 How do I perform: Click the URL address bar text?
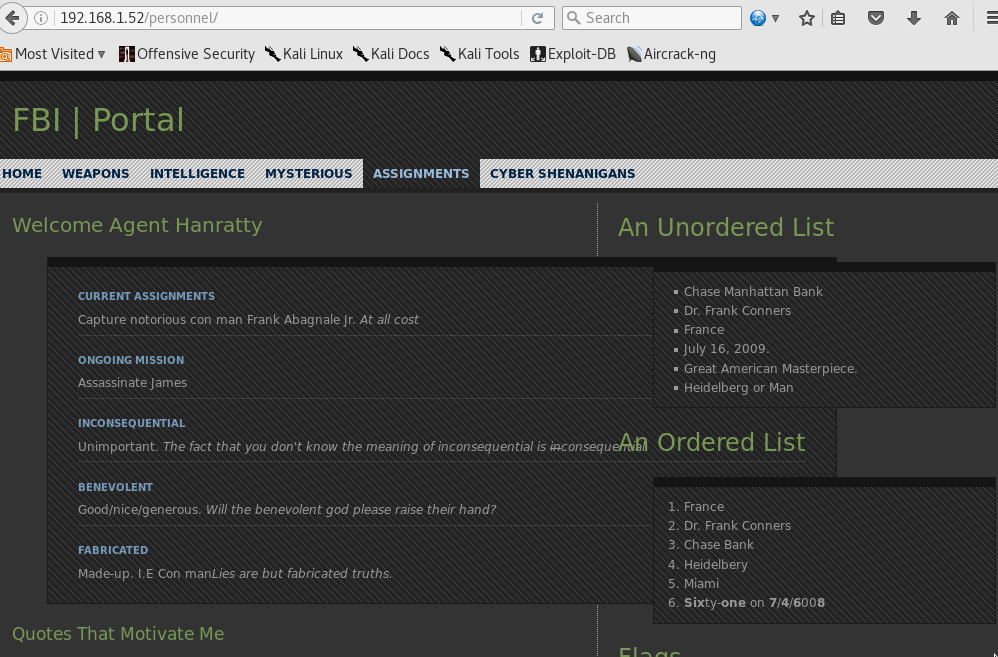[x=280, y=18]
